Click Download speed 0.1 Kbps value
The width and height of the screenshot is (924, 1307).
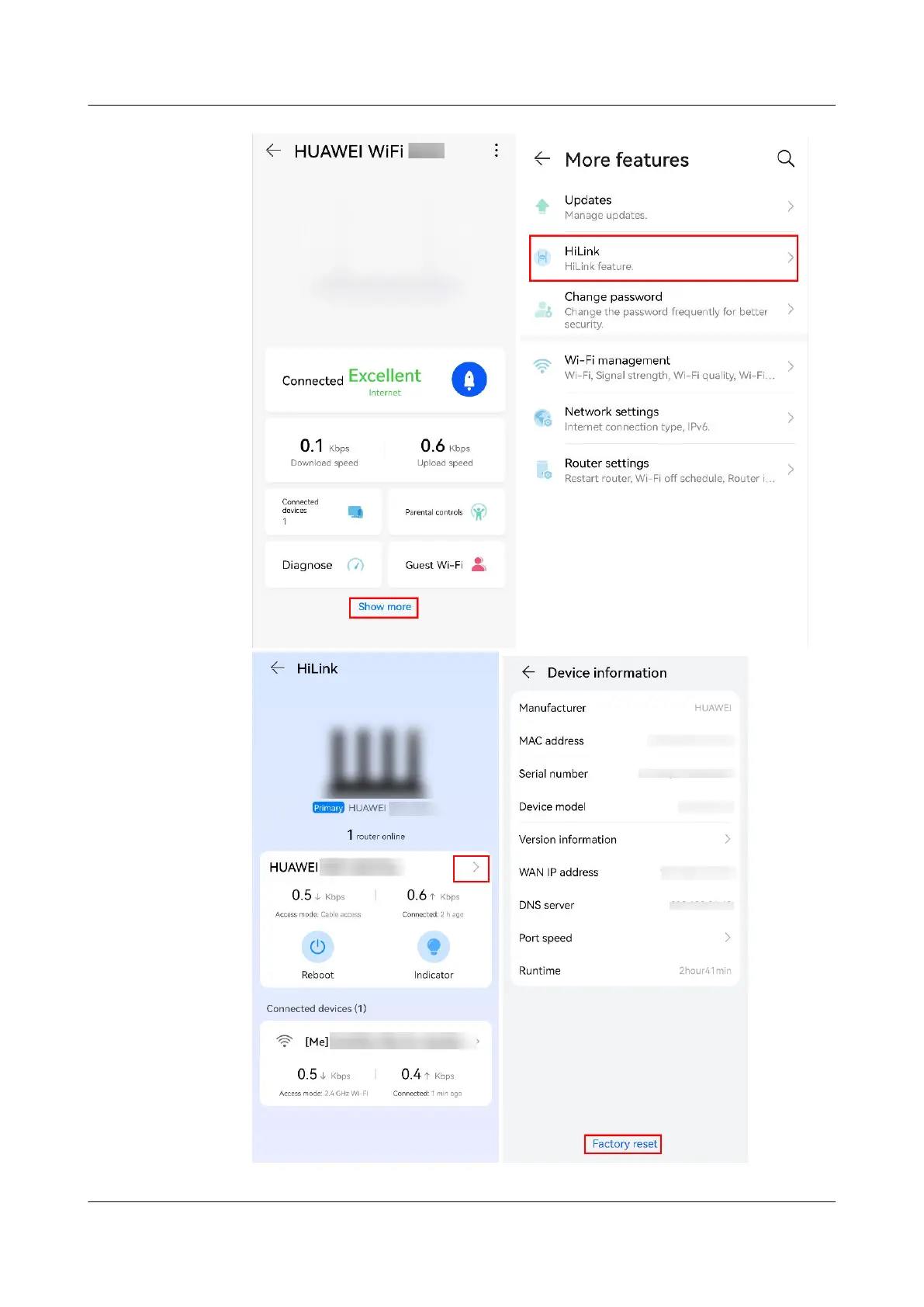coord(324,446)
